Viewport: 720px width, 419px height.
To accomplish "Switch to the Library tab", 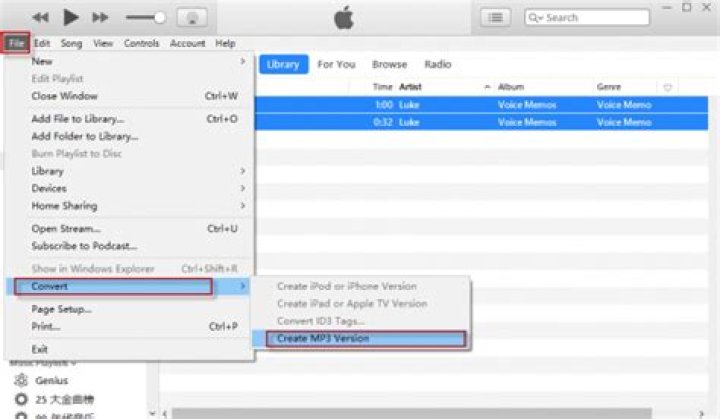I will (283, 64).
